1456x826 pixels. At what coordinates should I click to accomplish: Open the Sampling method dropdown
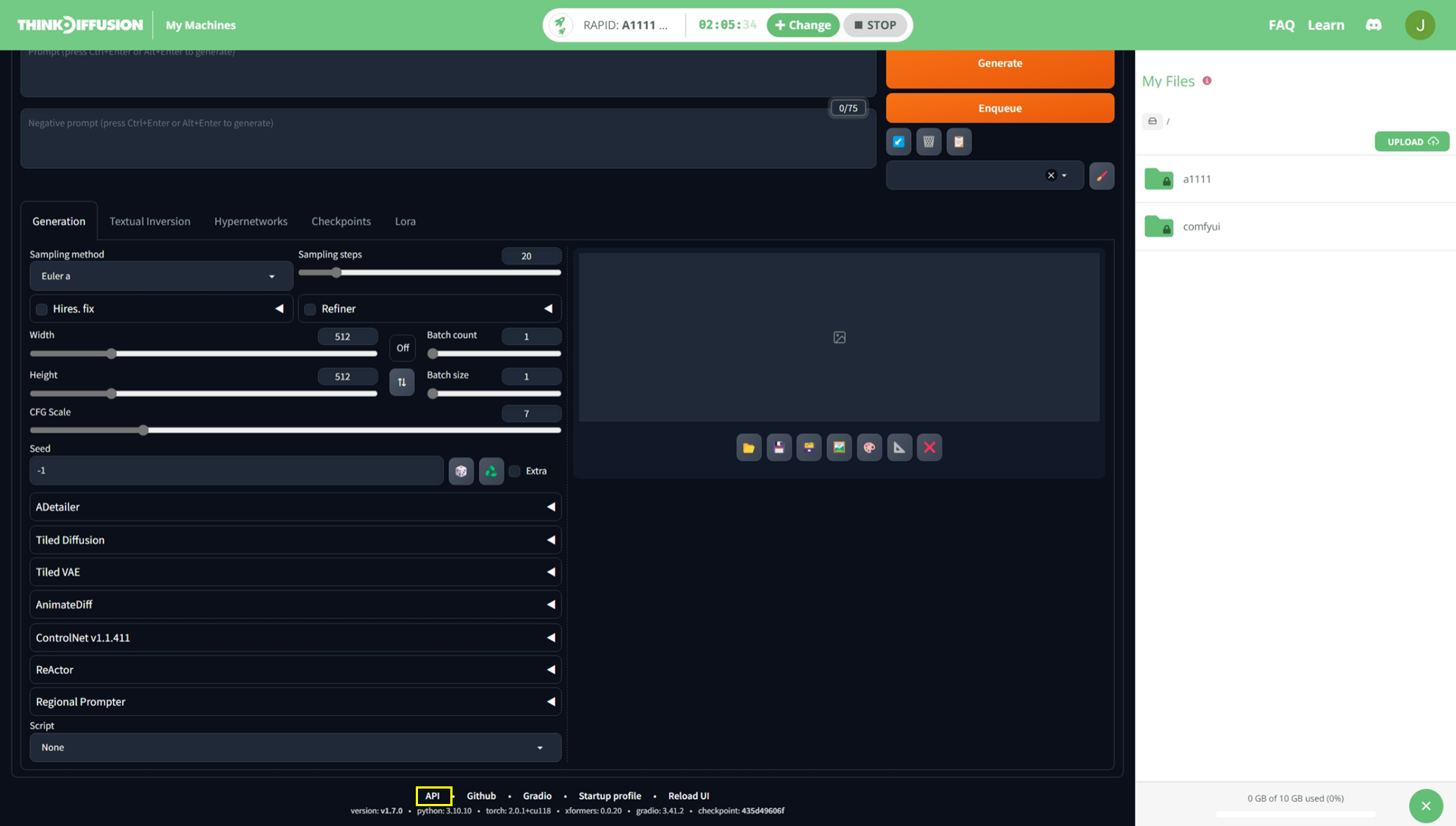(160, 276)
